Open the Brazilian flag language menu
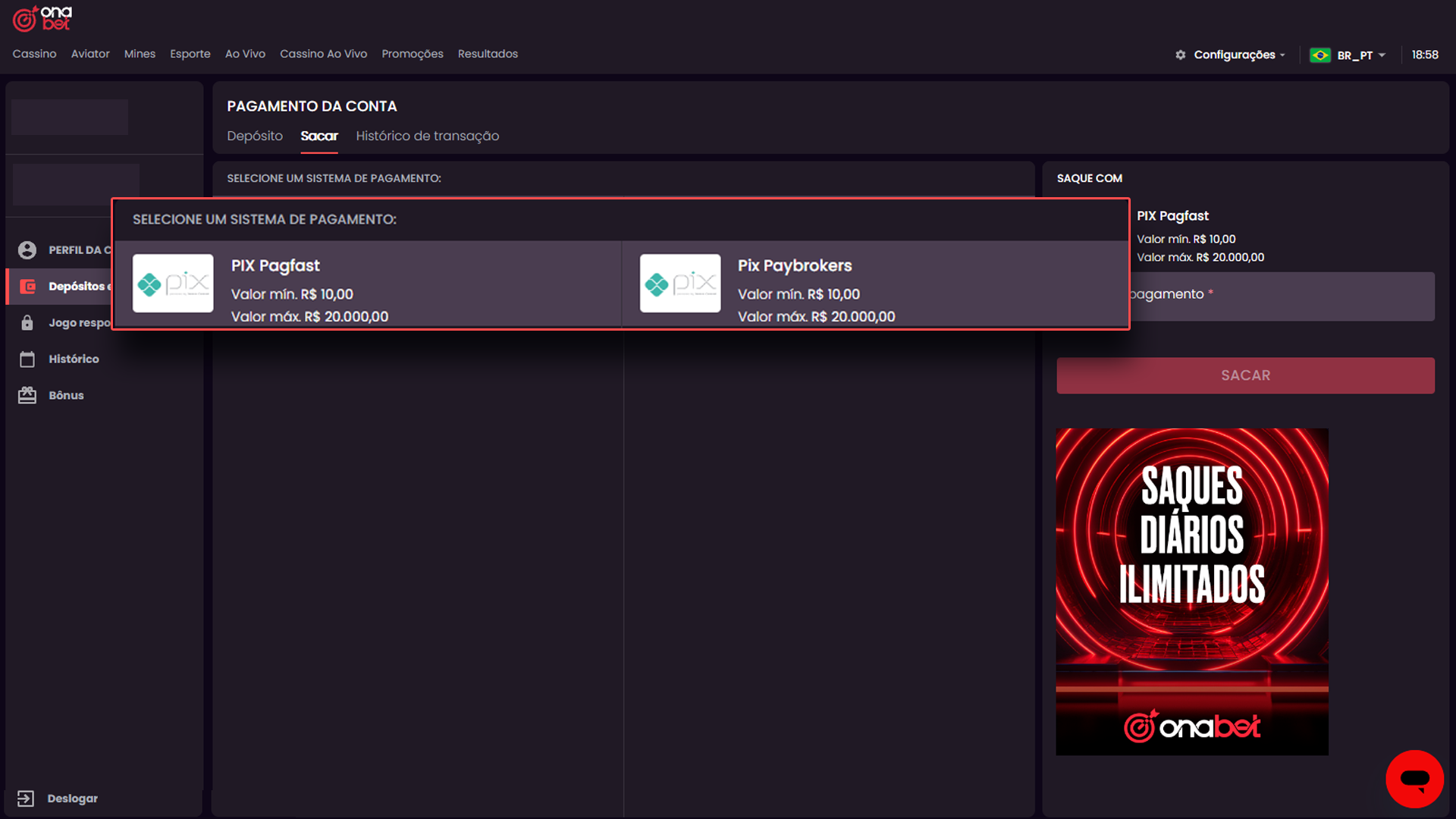This screenshot has height=819, width=1456. 1321,55
